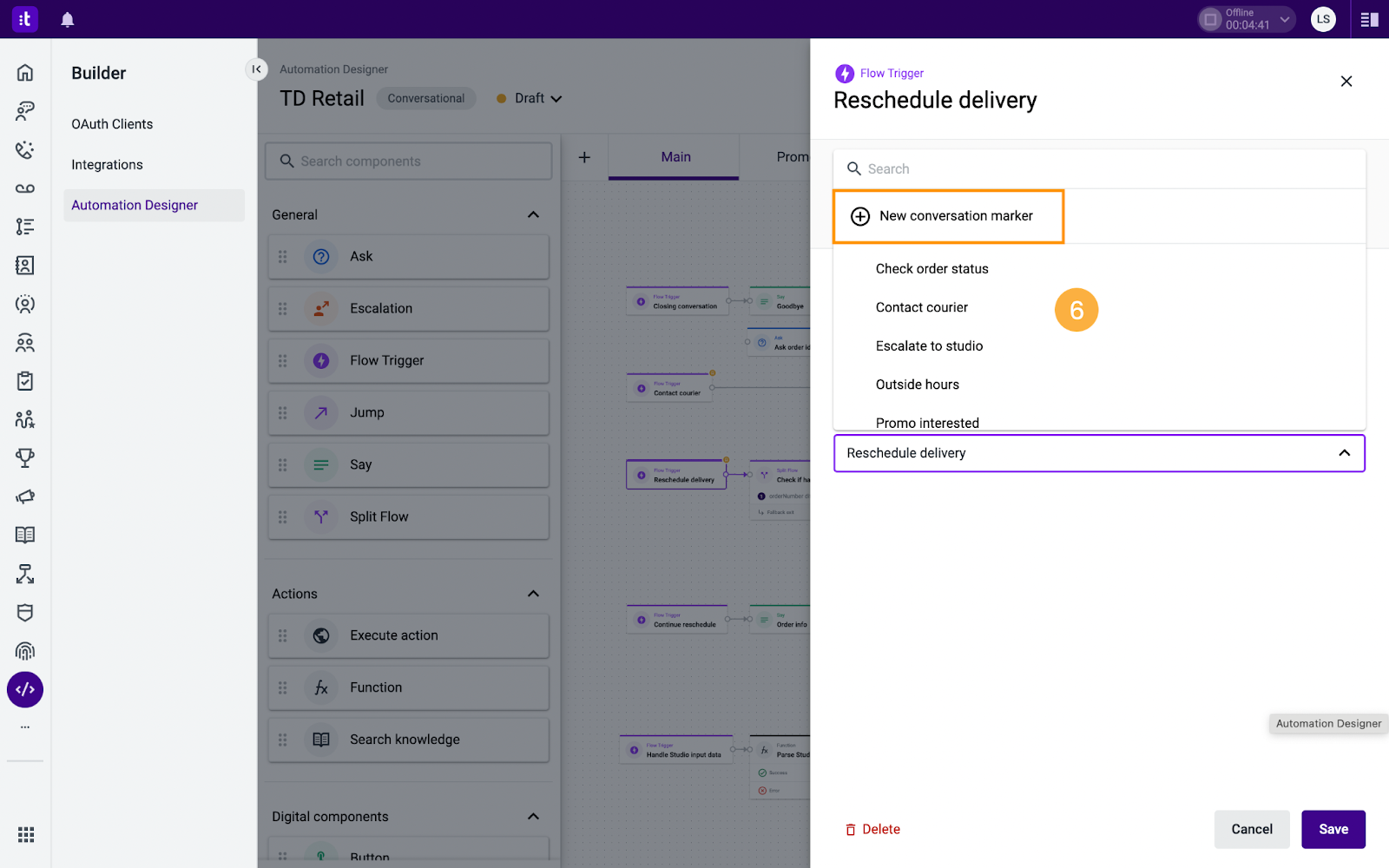The height and width of the screenshot is (868, 1389).
Task: Open the Builder code icon in sidebar
Action: coord(25,689)
